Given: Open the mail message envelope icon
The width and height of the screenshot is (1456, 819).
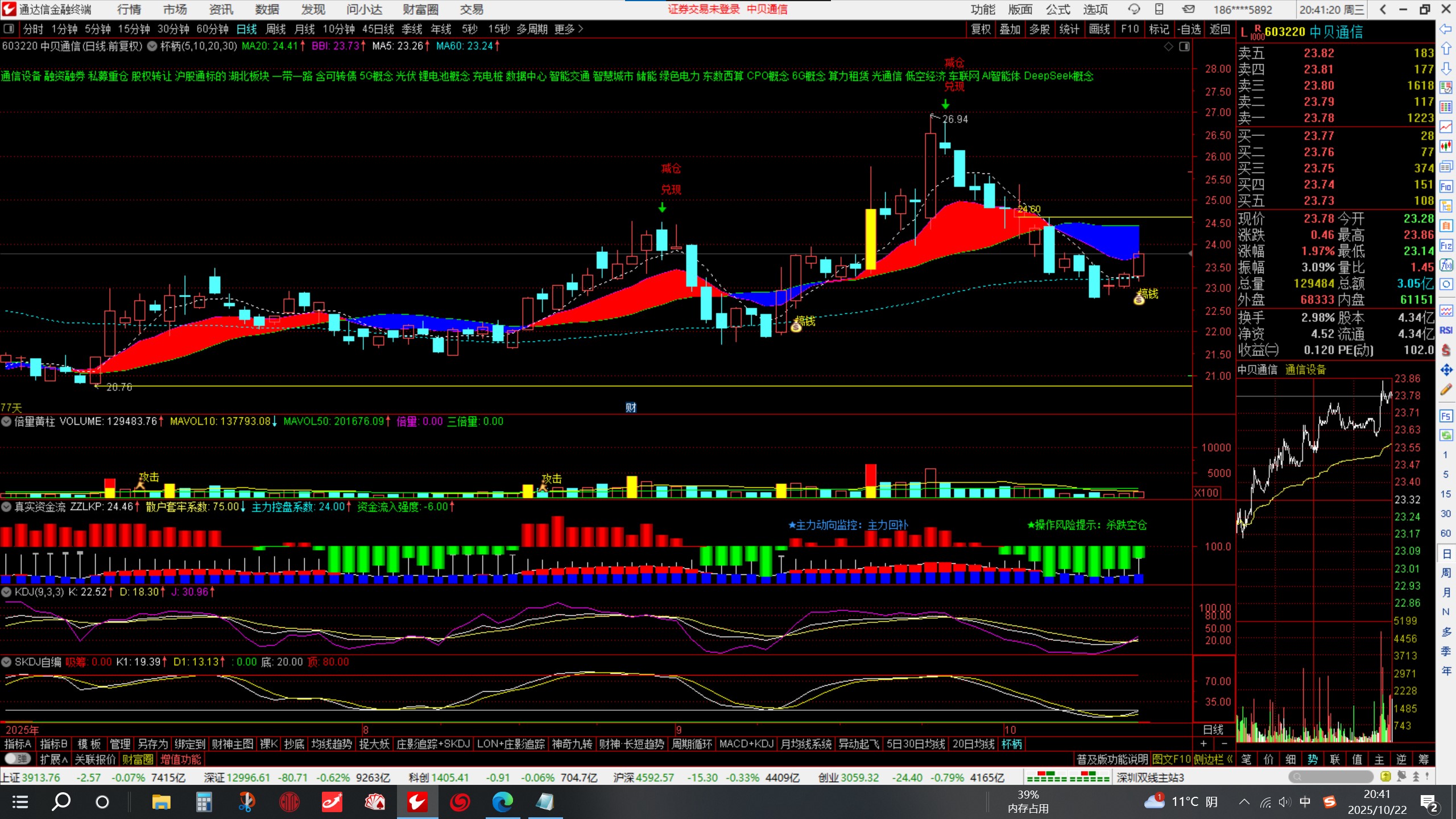Looking at the screenshot, I should [x=1188, y=9].
